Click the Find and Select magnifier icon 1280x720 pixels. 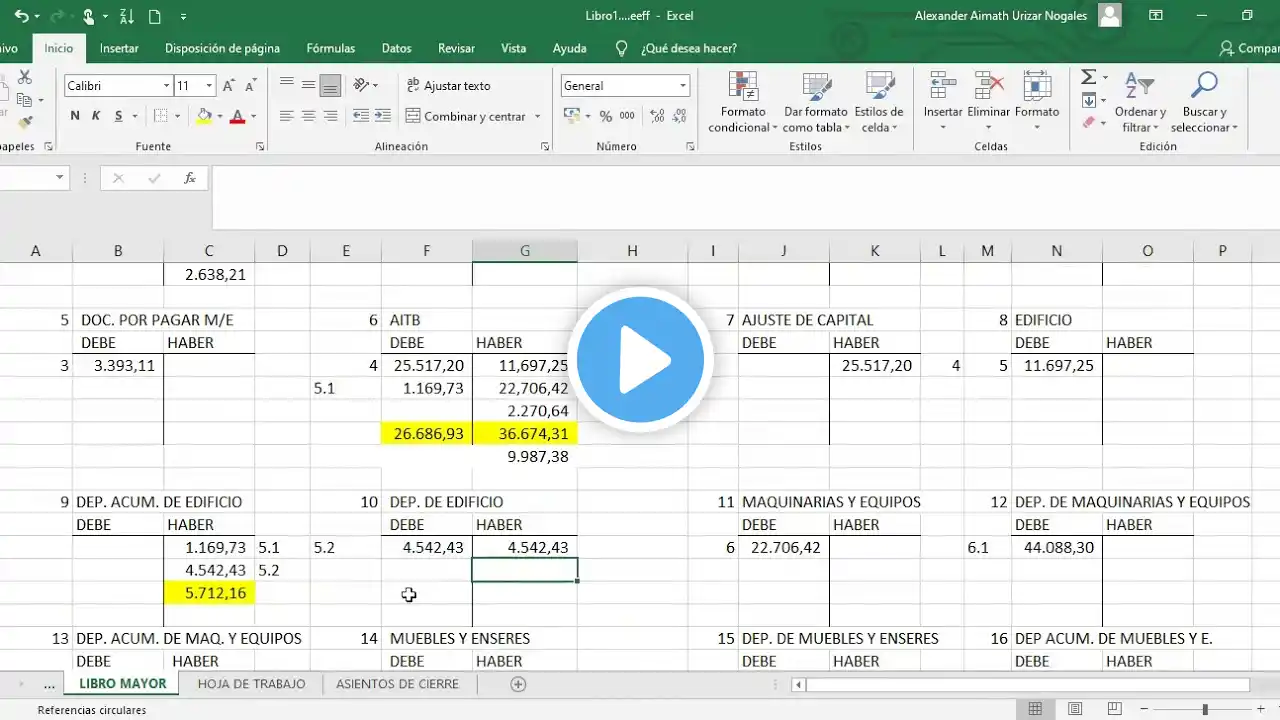coord(1204,88)
